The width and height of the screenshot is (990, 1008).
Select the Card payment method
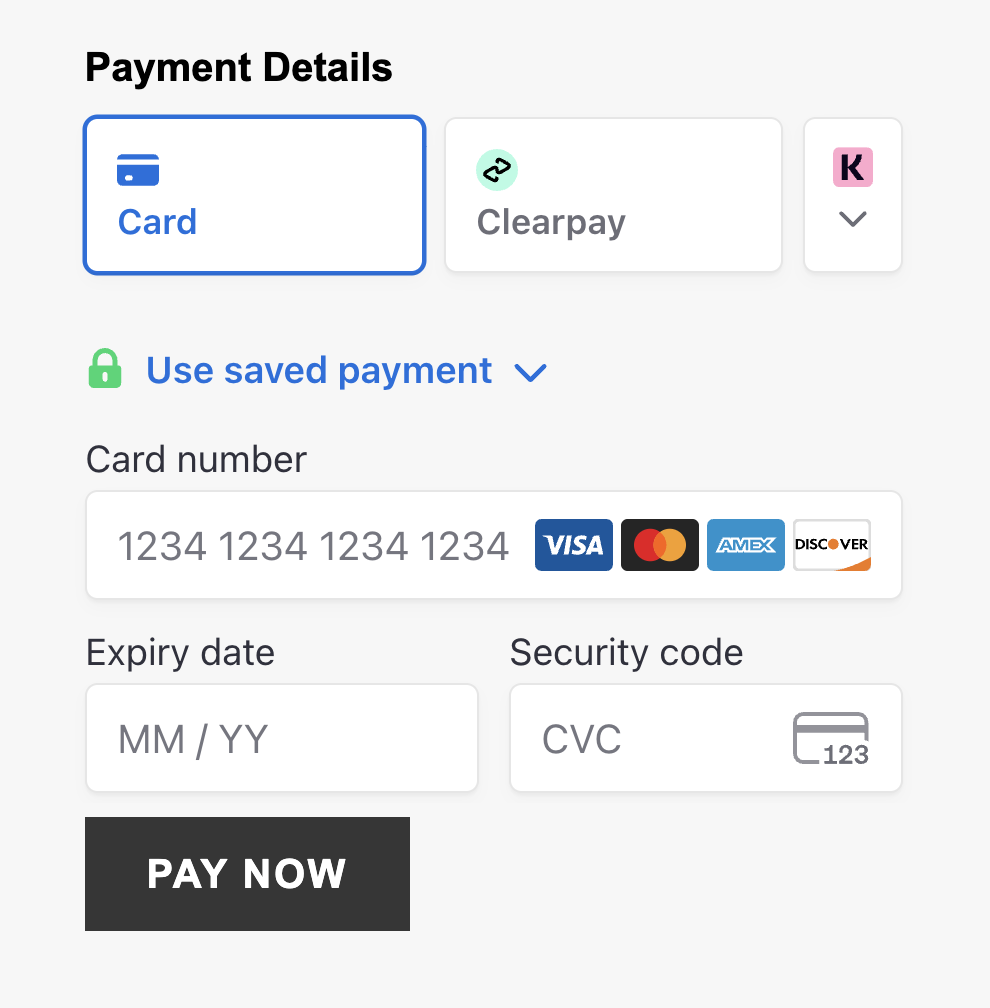tap(254, 194)
